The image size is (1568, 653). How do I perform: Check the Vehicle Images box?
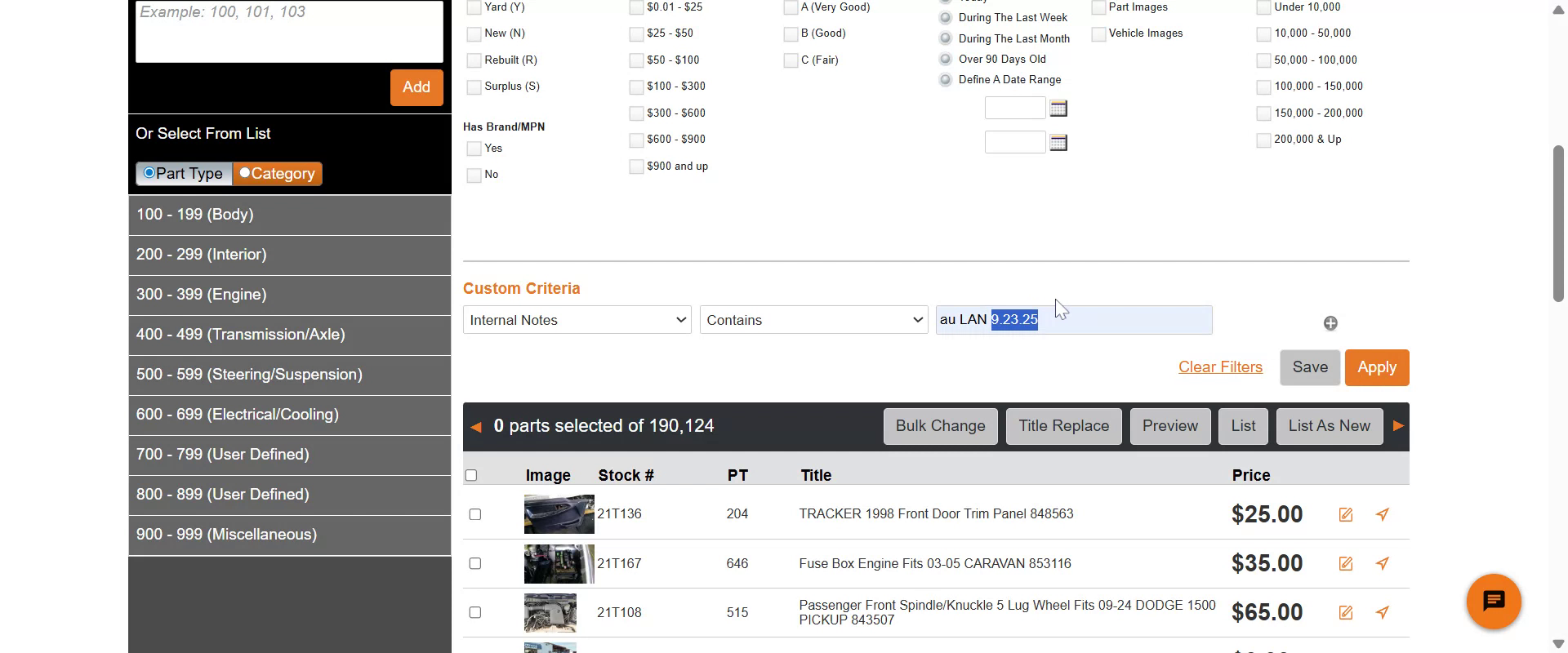pyautogui.click(x=1098, y=34)
